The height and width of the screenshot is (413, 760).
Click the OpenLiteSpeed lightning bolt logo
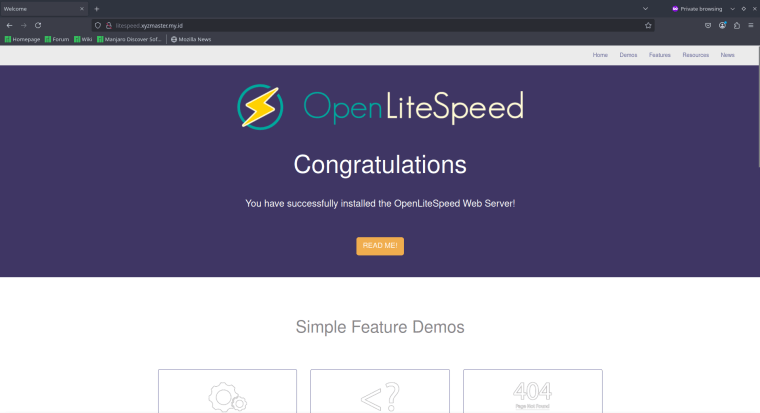[x=260, y=107]
